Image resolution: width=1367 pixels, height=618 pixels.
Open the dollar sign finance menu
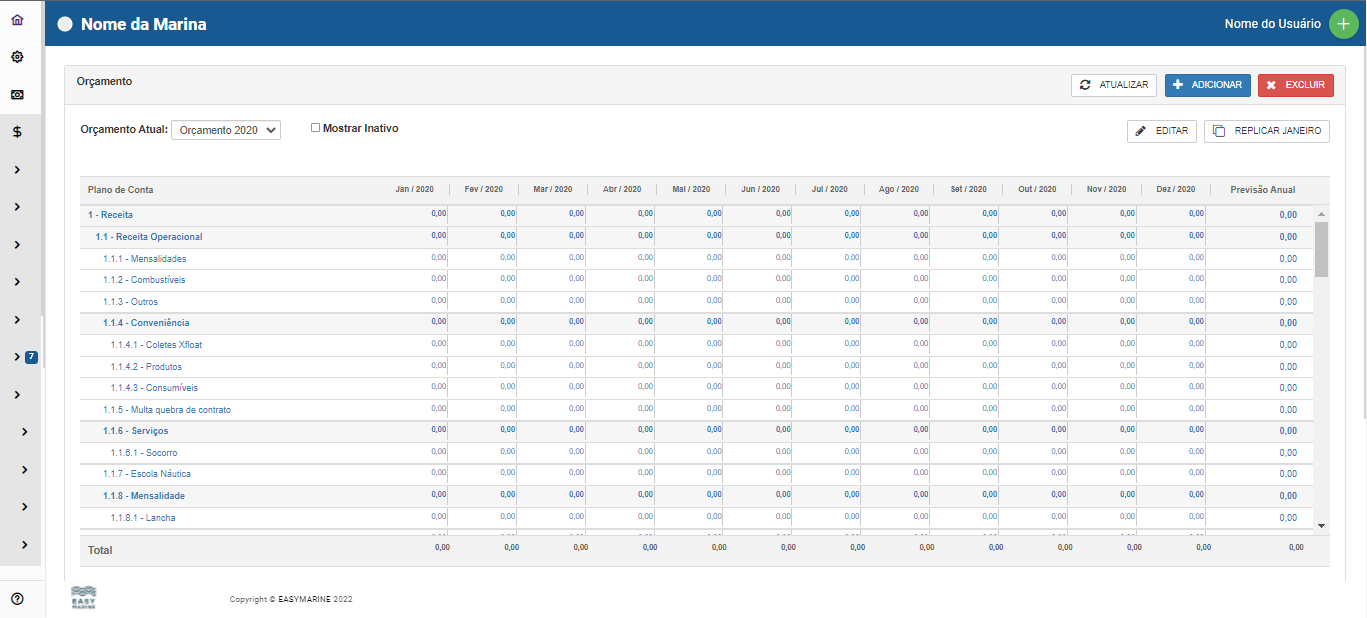17,132
